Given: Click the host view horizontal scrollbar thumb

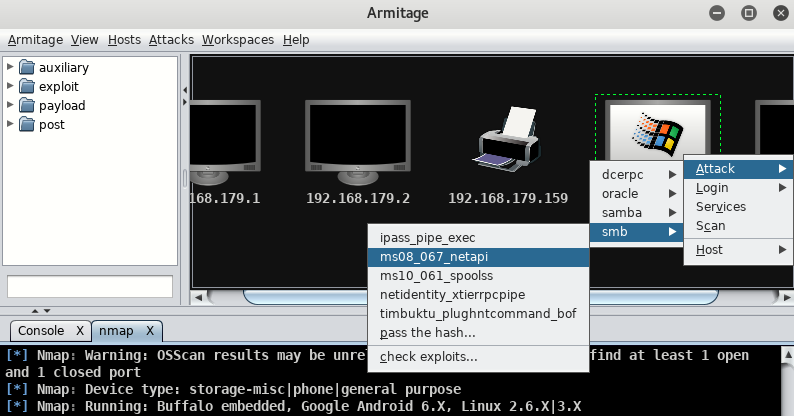Looking at the screenshot, I should 481,297.
